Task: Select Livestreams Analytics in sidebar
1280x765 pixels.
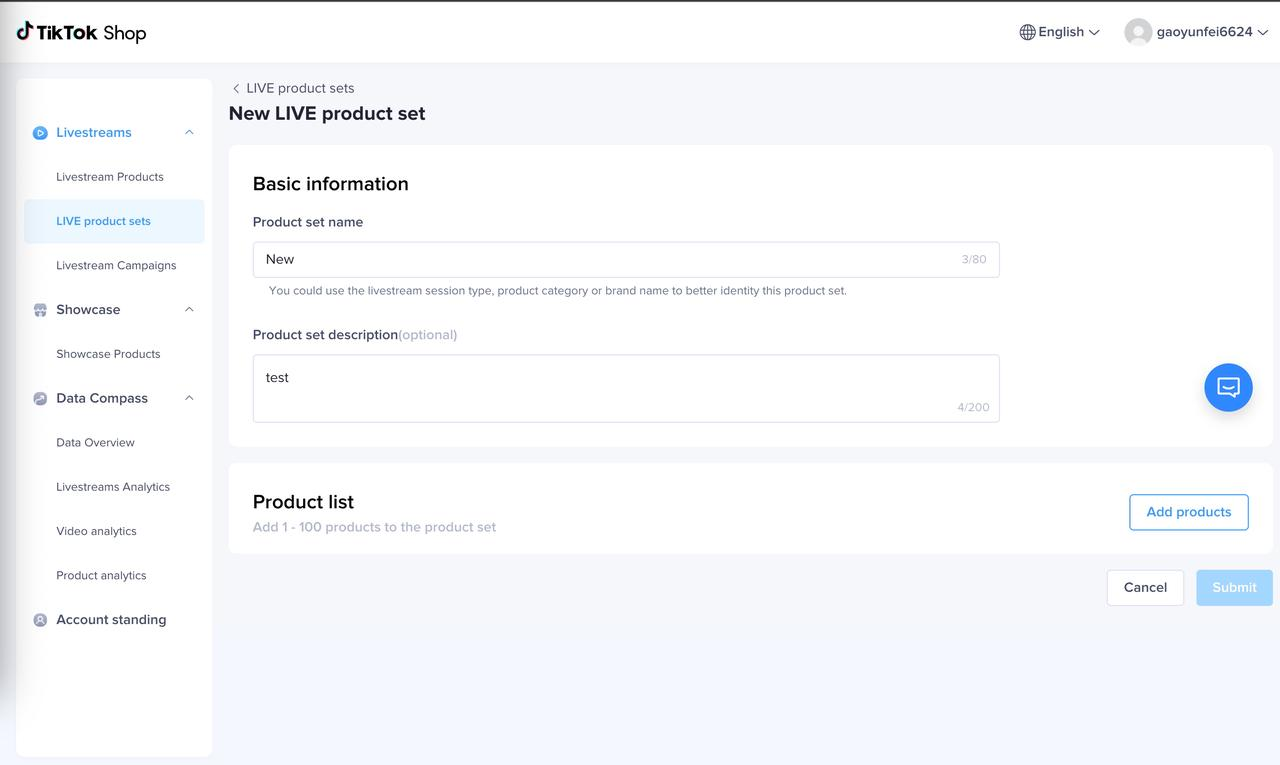Action: (x=113, y=487)
